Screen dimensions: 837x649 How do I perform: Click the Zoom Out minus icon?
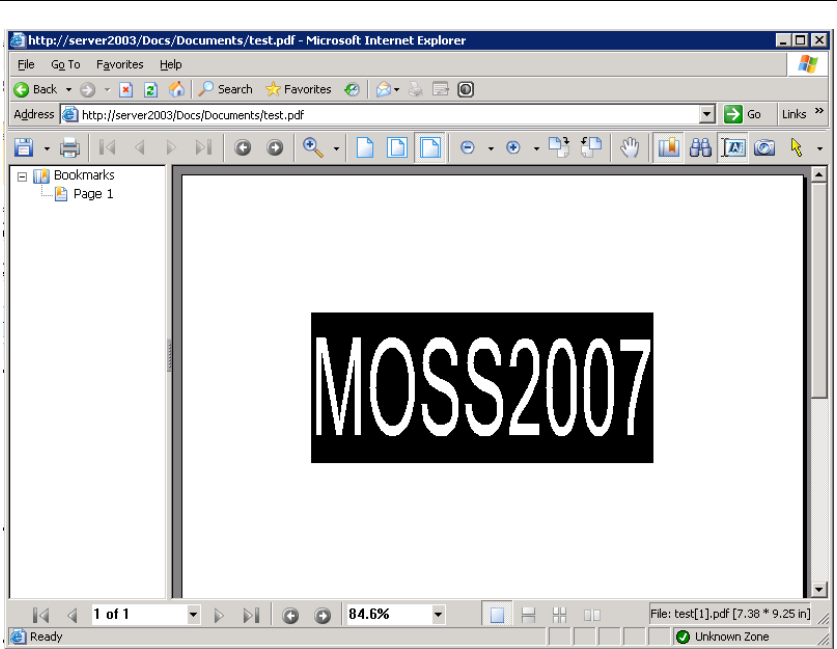[x=468, y=148]
